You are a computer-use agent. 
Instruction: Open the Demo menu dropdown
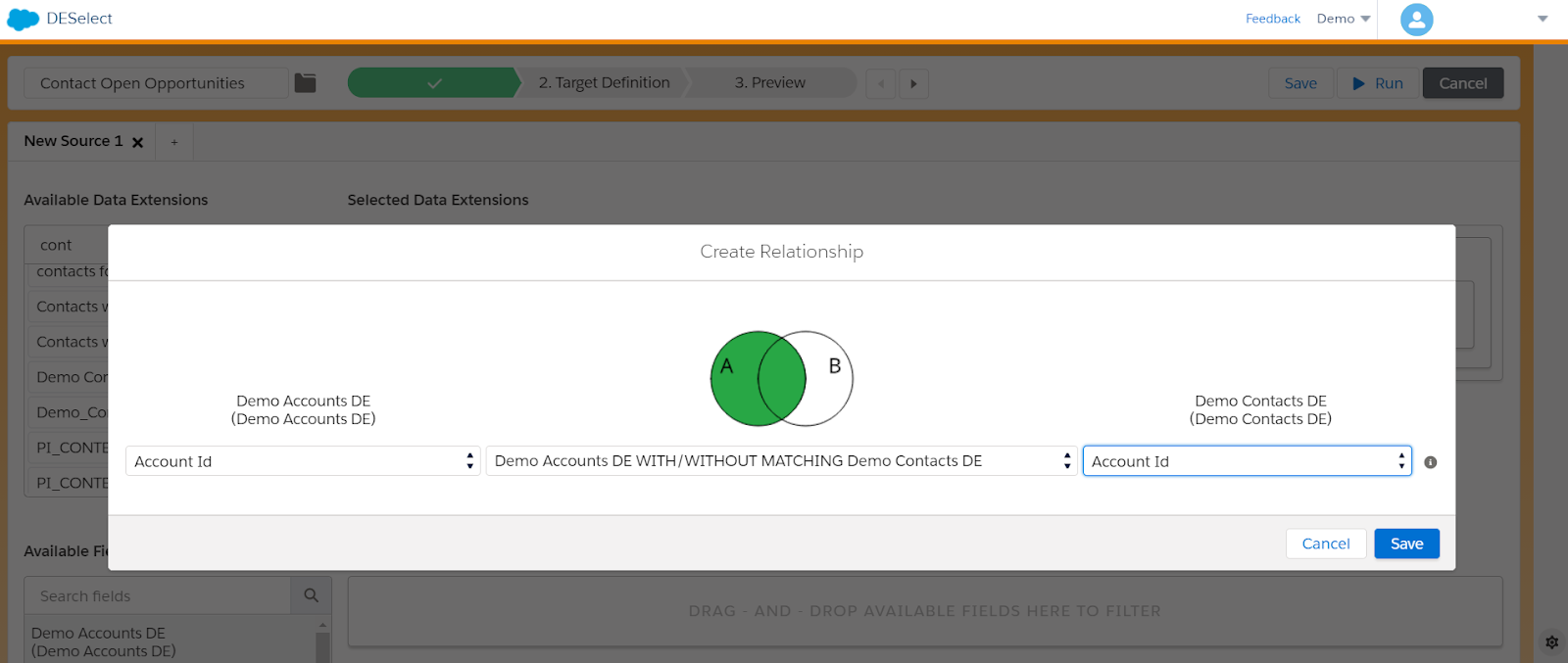pyautogui.click(x=1344, y=19)
